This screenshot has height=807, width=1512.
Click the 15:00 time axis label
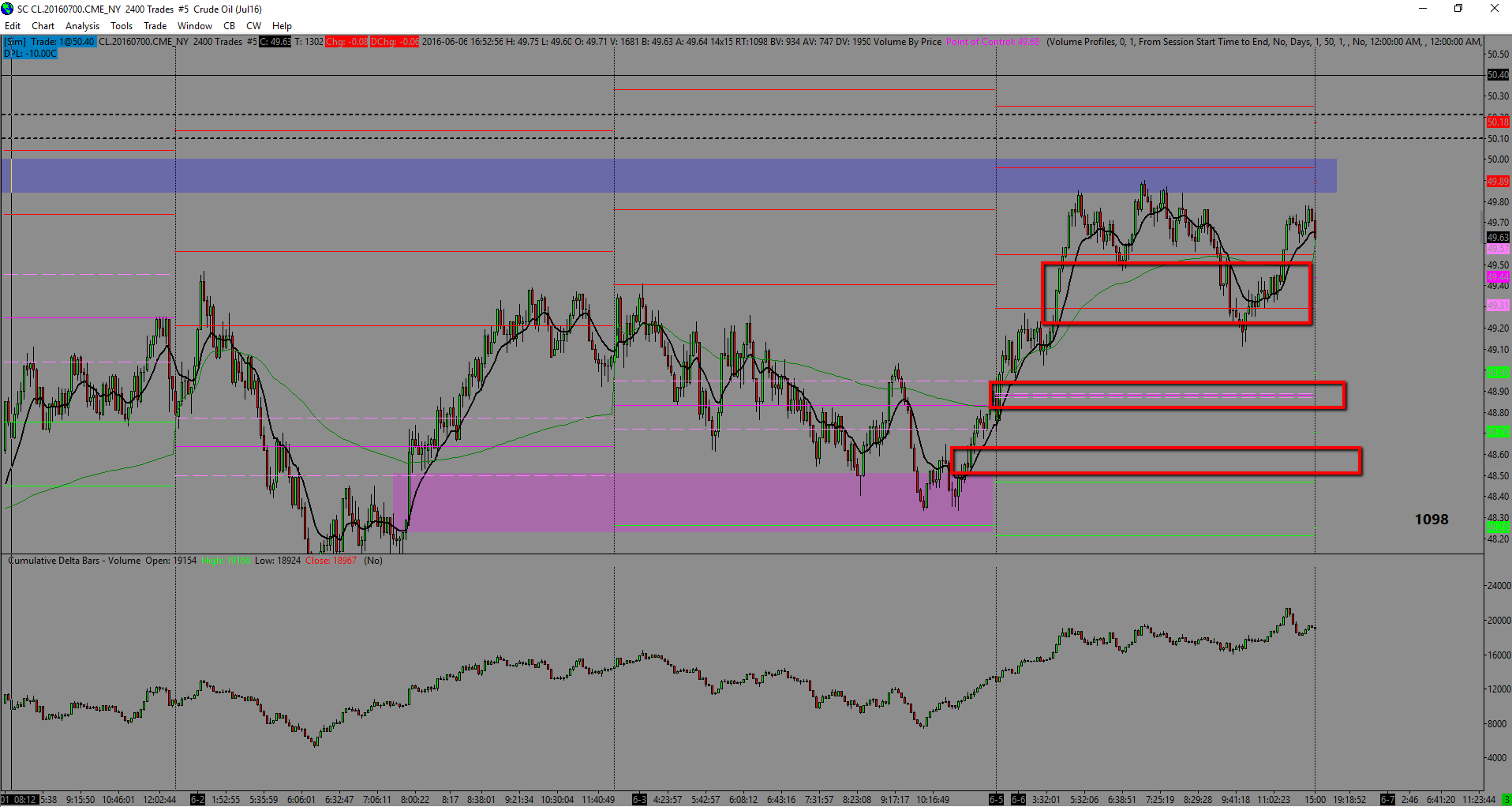click(x=1315, y=800)
